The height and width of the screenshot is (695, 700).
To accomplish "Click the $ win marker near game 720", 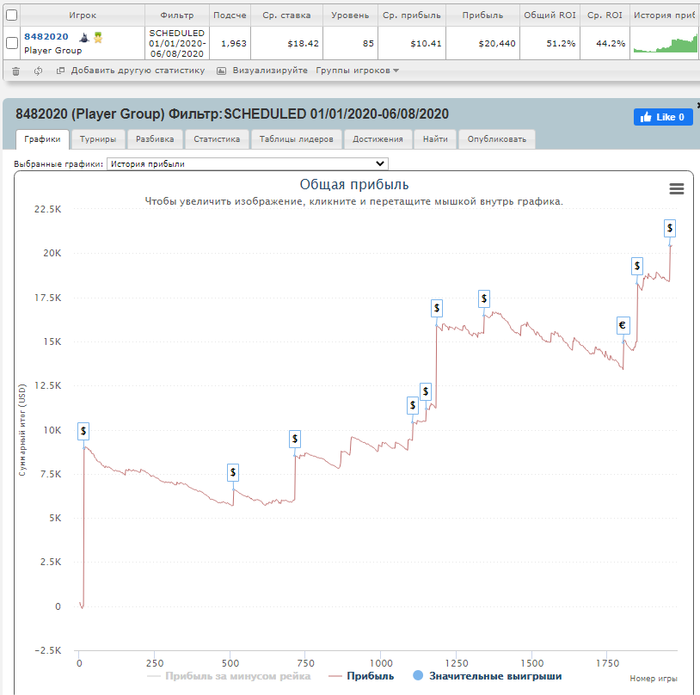I will (x=295, y=439).
